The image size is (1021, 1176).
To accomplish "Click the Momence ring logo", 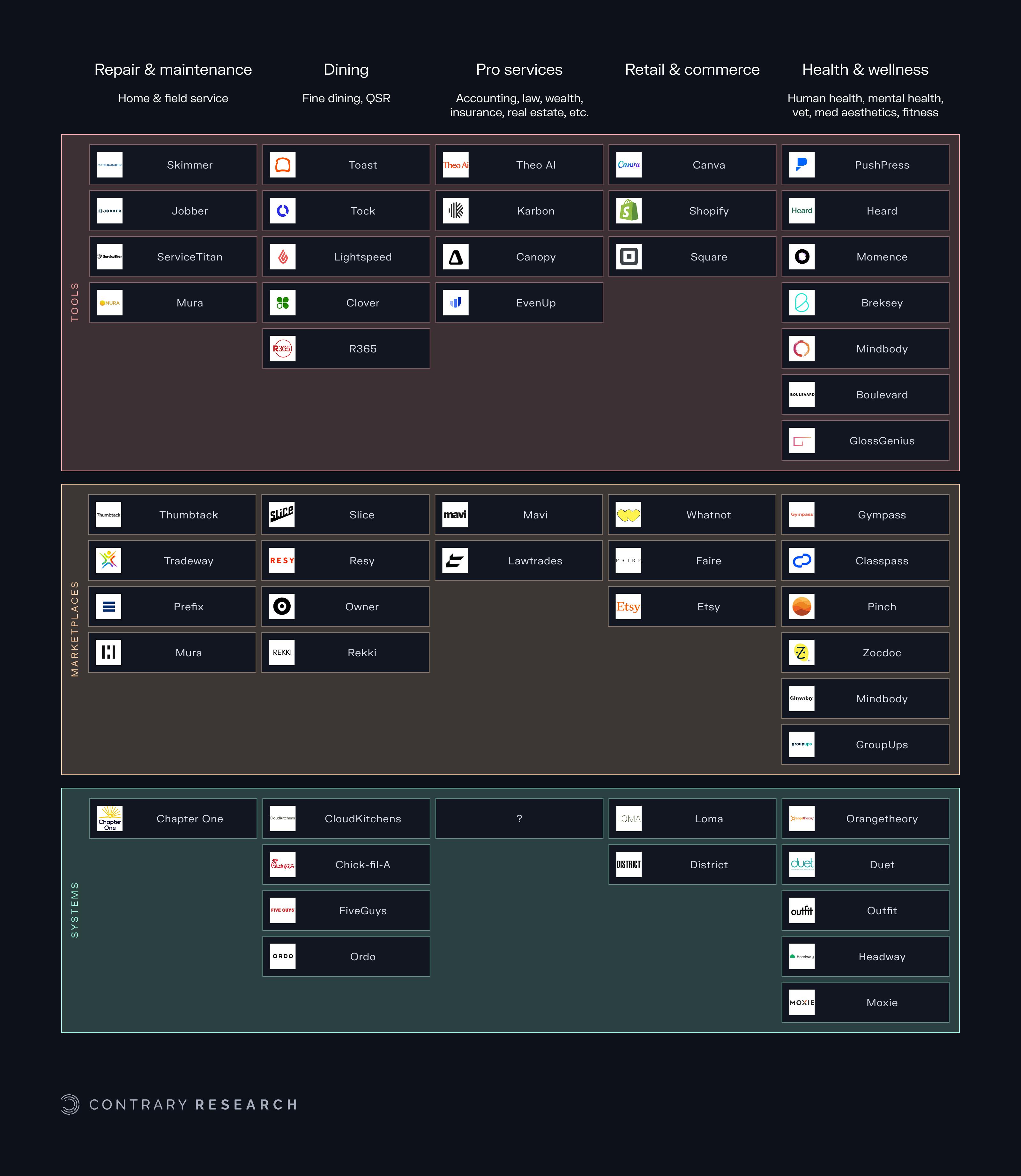I will click(802, 257).
